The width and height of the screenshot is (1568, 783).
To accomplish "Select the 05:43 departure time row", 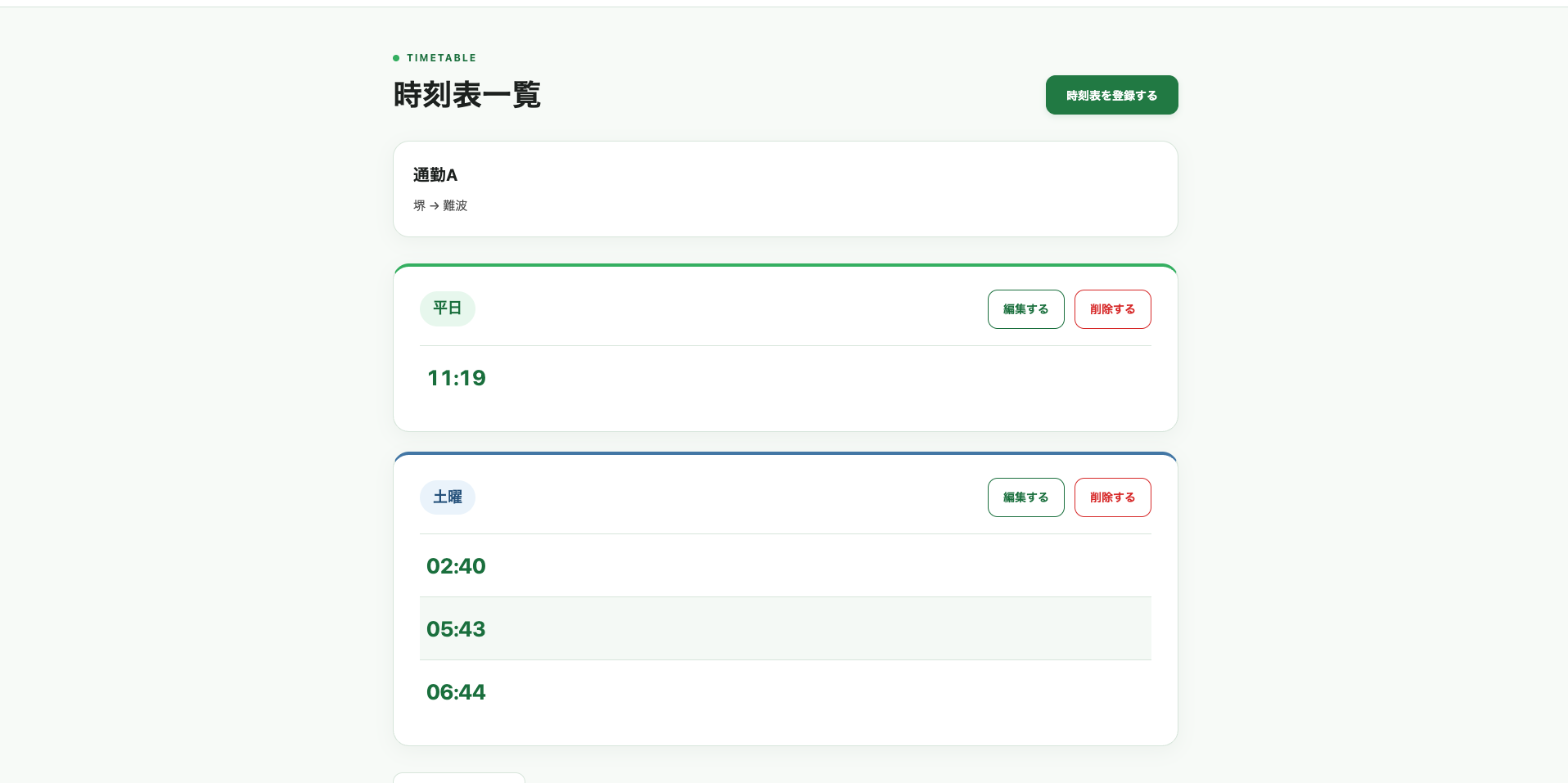I will point(786,628).
